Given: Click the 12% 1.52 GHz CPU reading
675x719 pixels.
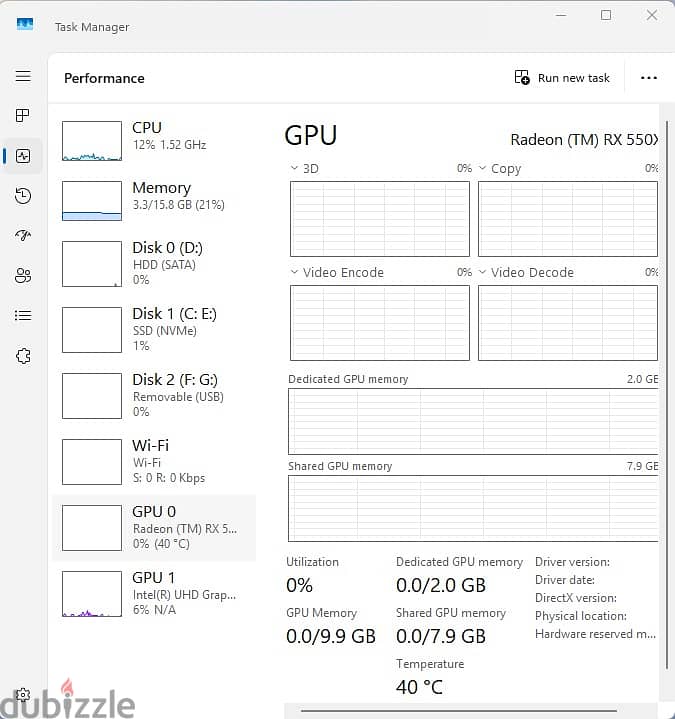Looking at the screenshot, I should pyautogui.click(x=170, y=145).
